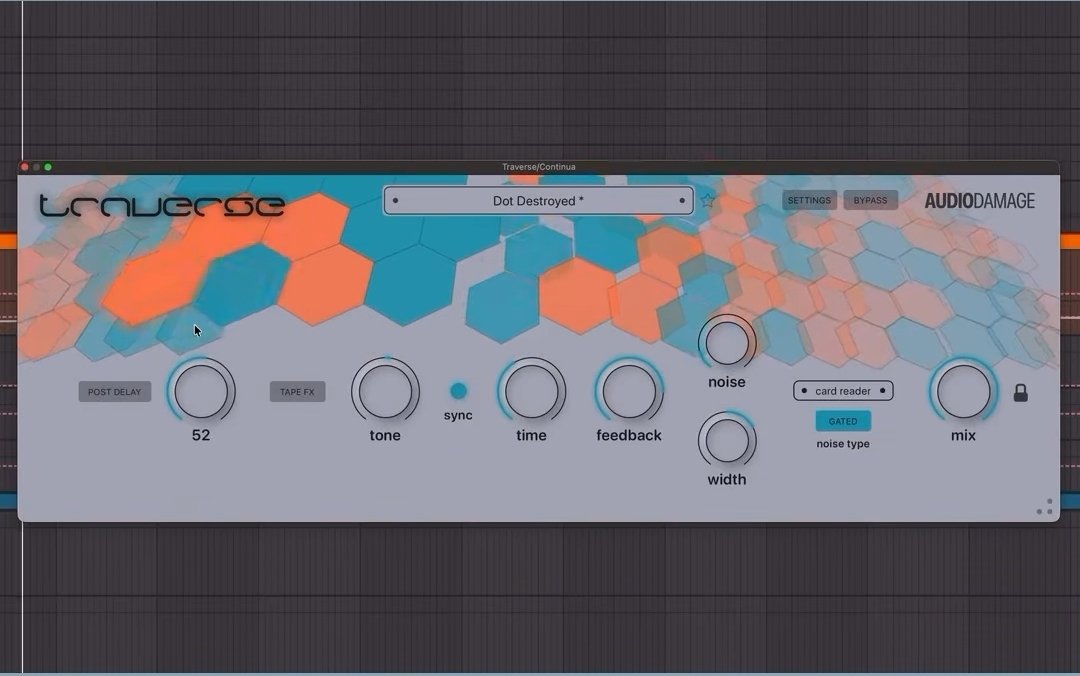Select previous noise type via left dot
This screenshot has height=676, width=1080.
click(x=804, y=391)
